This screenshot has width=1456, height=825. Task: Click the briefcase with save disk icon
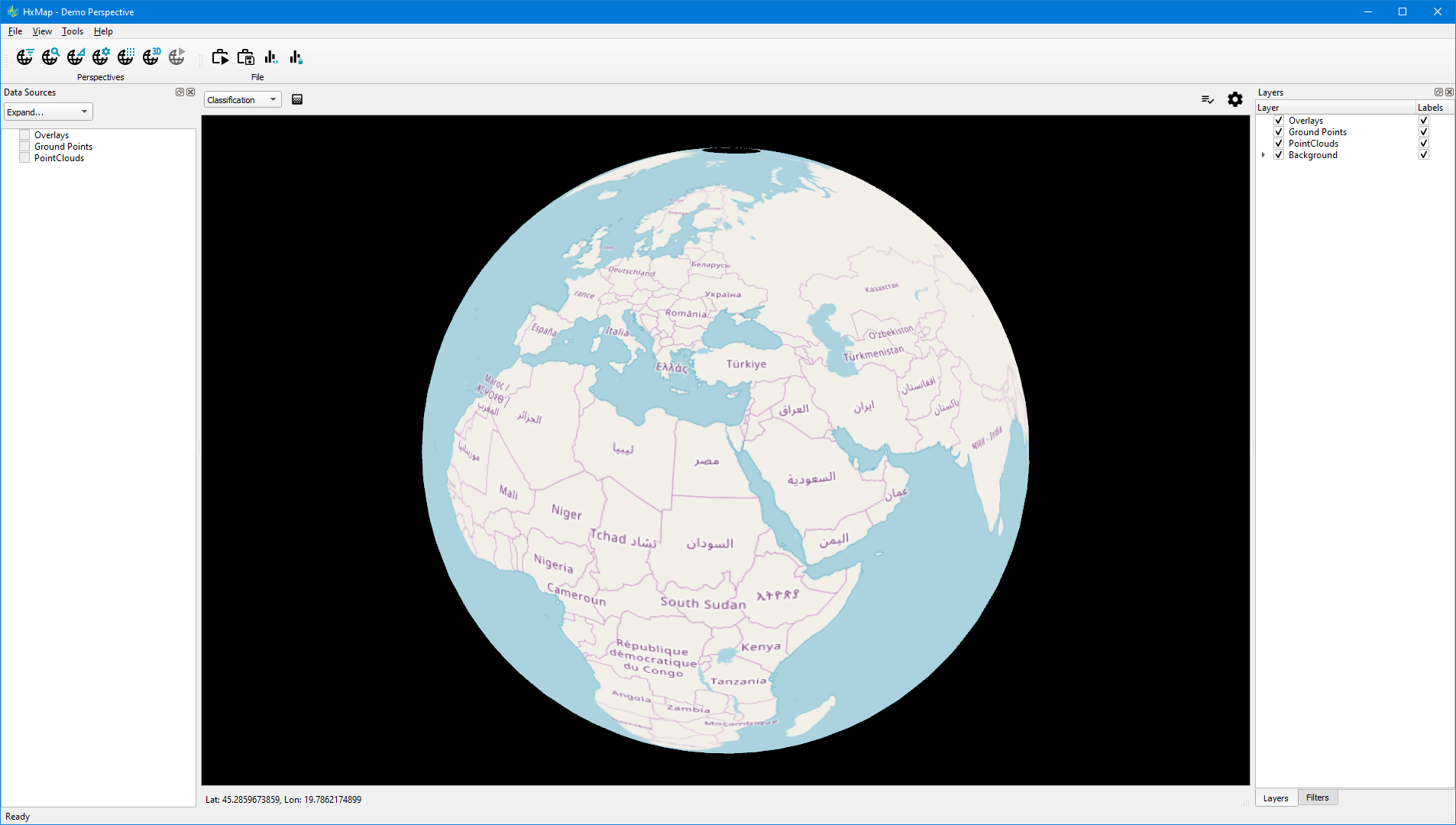[245, 57]
